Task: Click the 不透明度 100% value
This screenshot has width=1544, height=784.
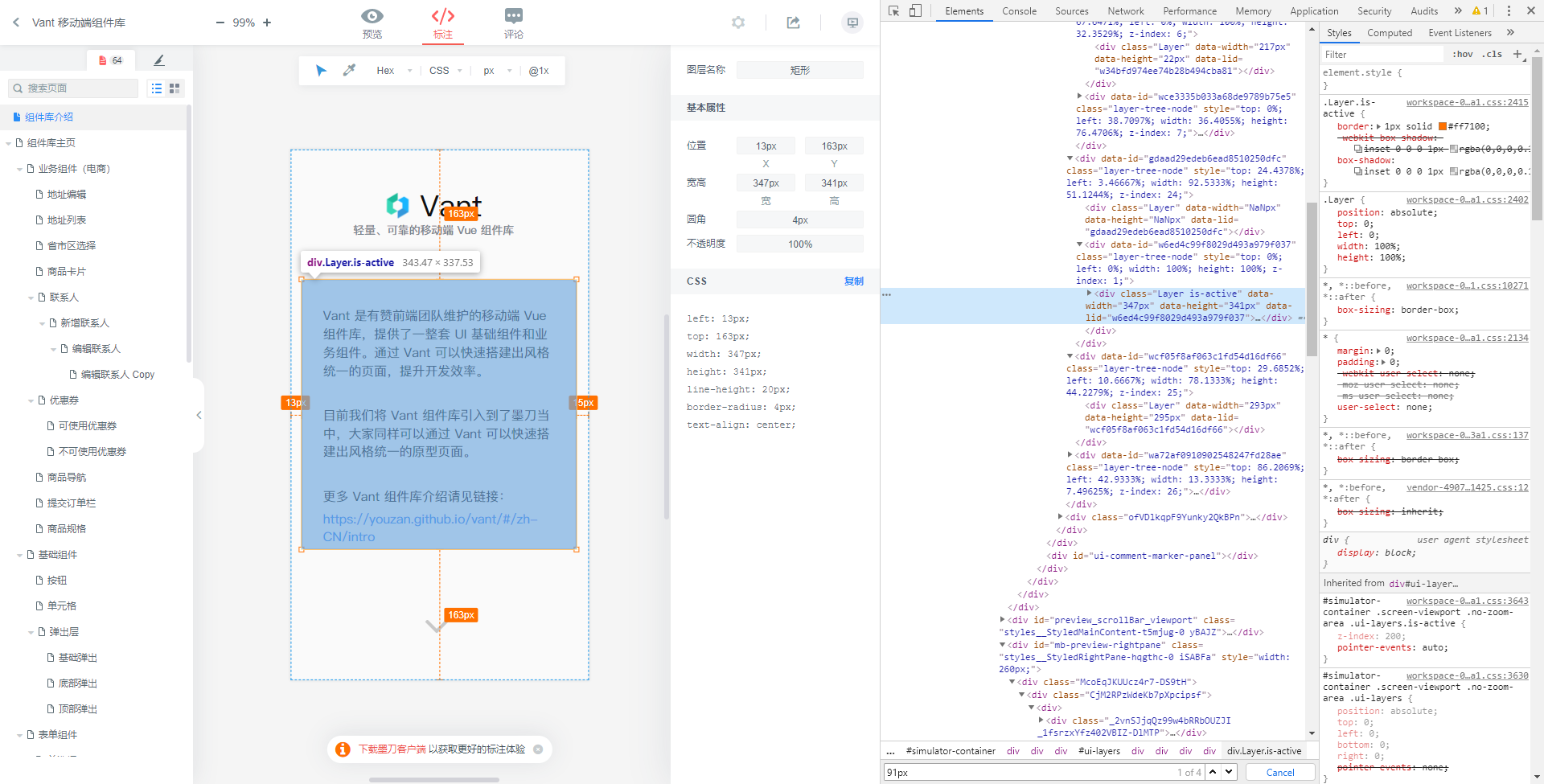Action: 800,244
